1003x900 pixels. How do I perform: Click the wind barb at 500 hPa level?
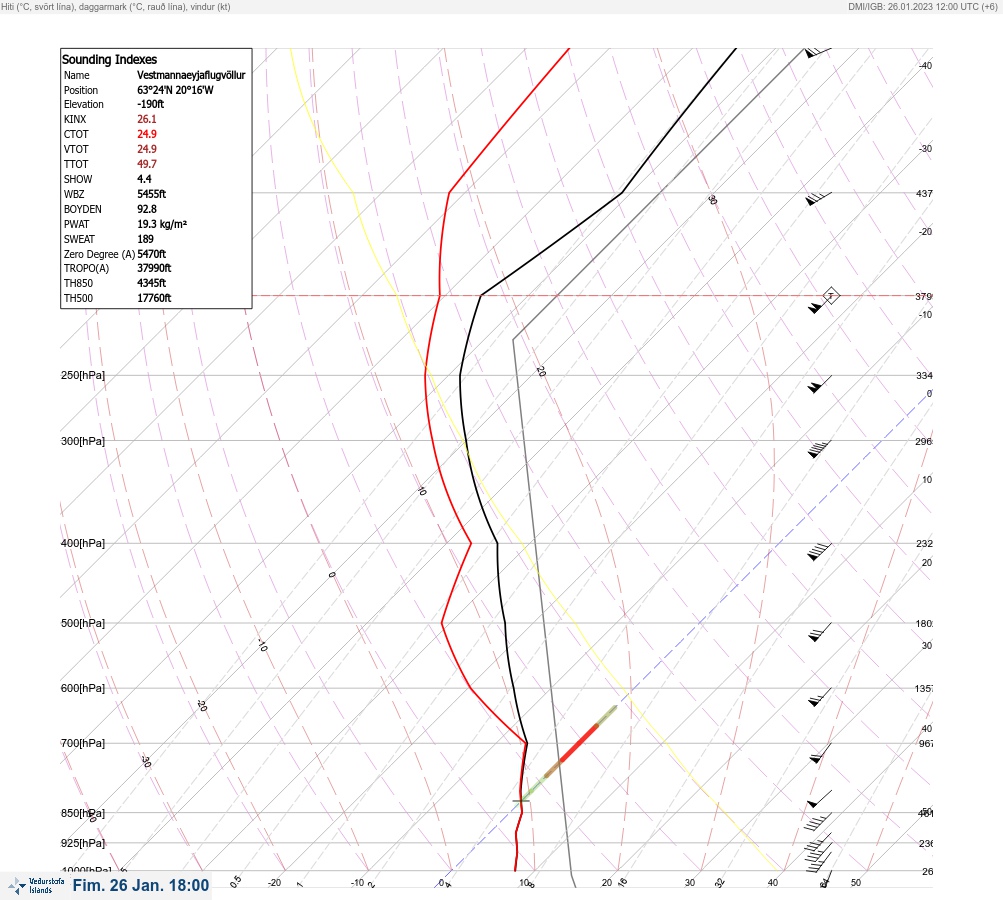pos(819,632)
